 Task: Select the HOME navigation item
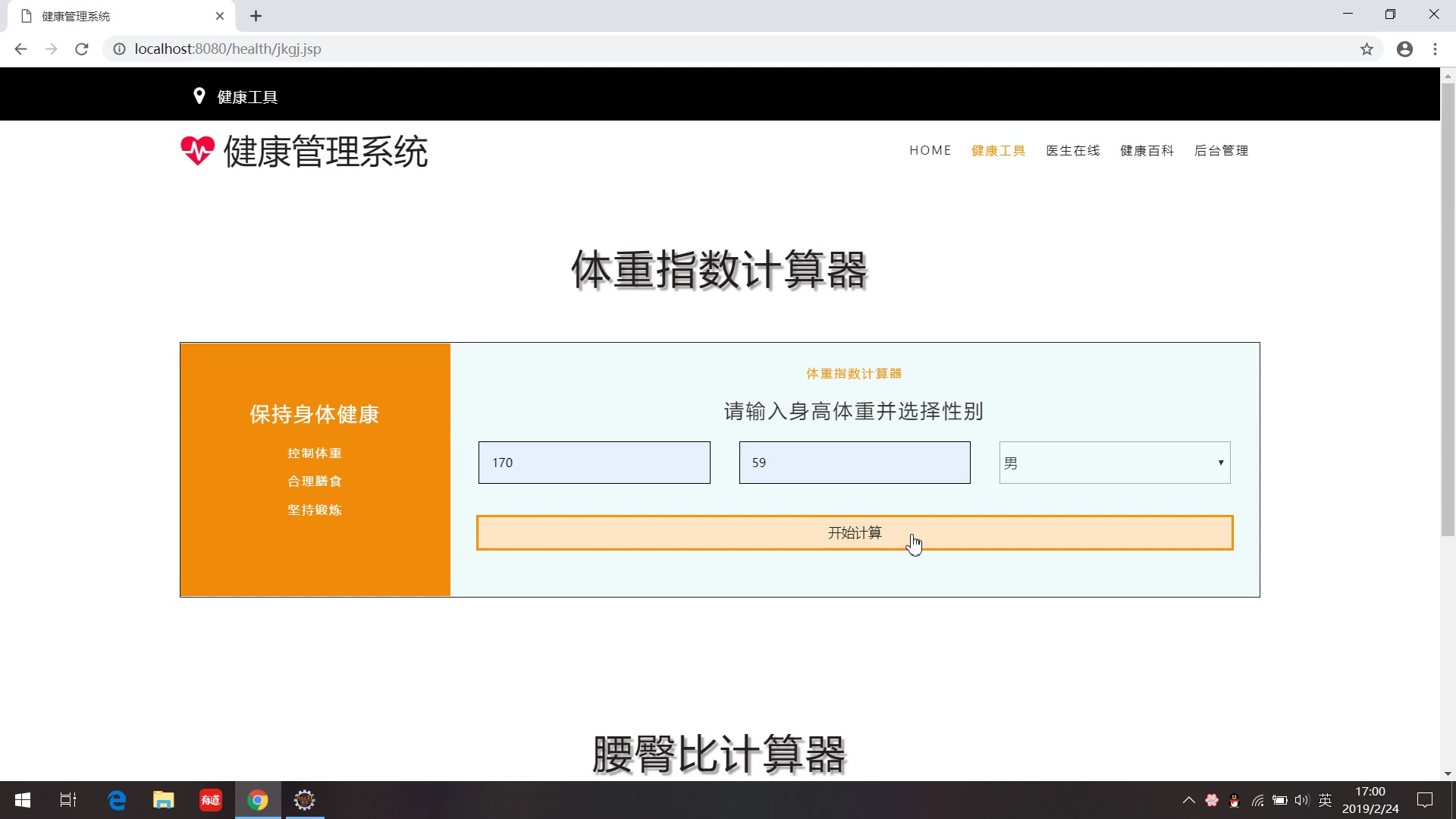point(930,150)
